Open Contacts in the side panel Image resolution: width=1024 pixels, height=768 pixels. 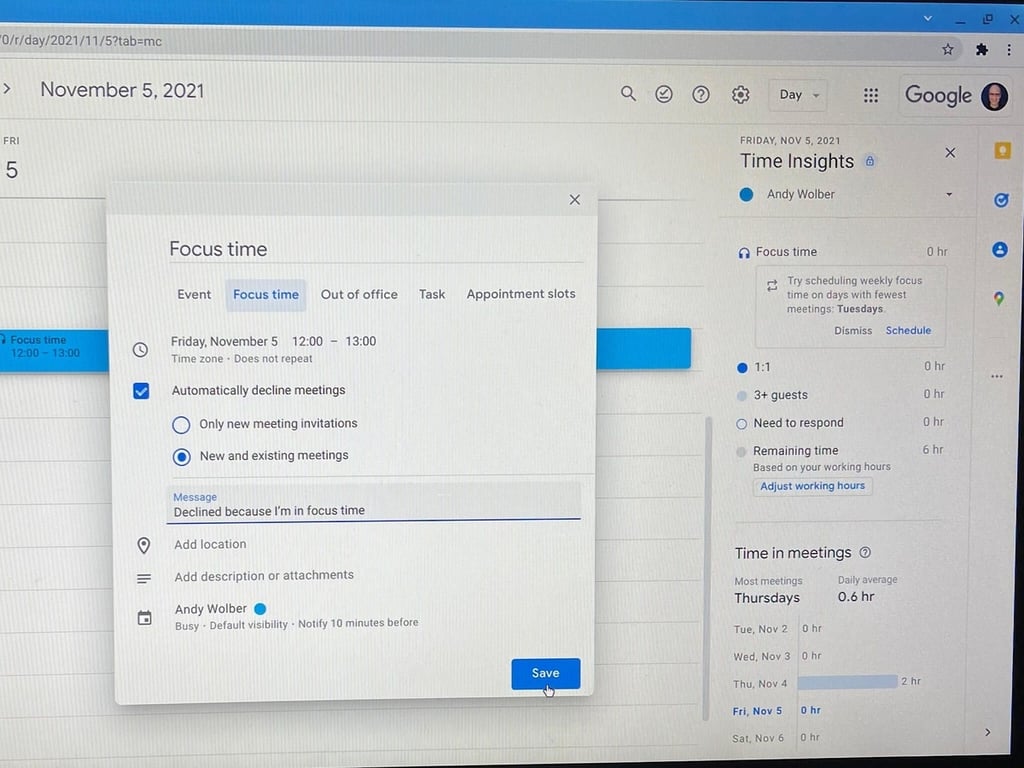tap(999, 249)
